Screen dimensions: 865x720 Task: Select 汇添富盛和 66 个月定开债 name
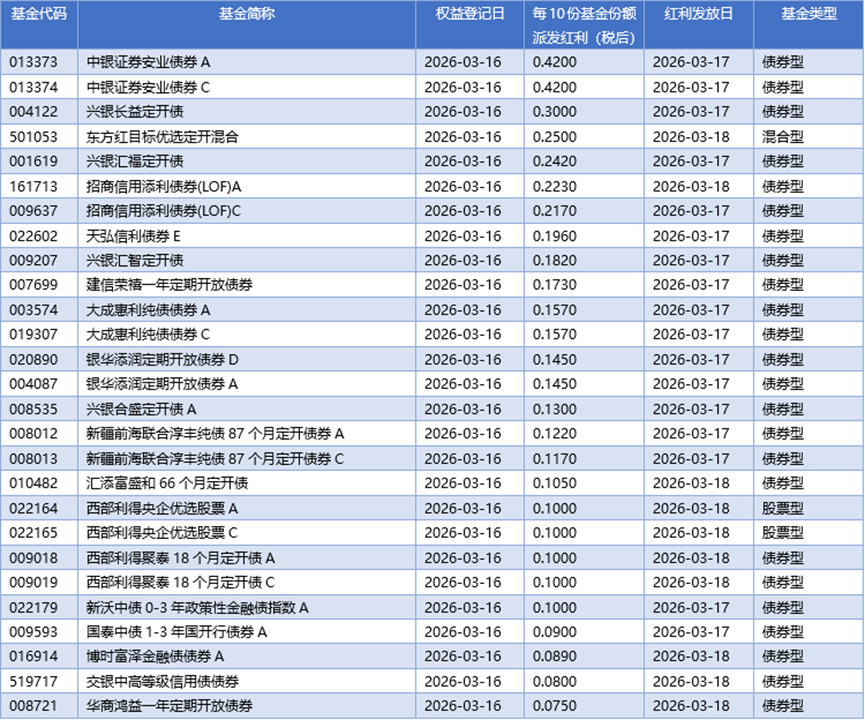167,483
